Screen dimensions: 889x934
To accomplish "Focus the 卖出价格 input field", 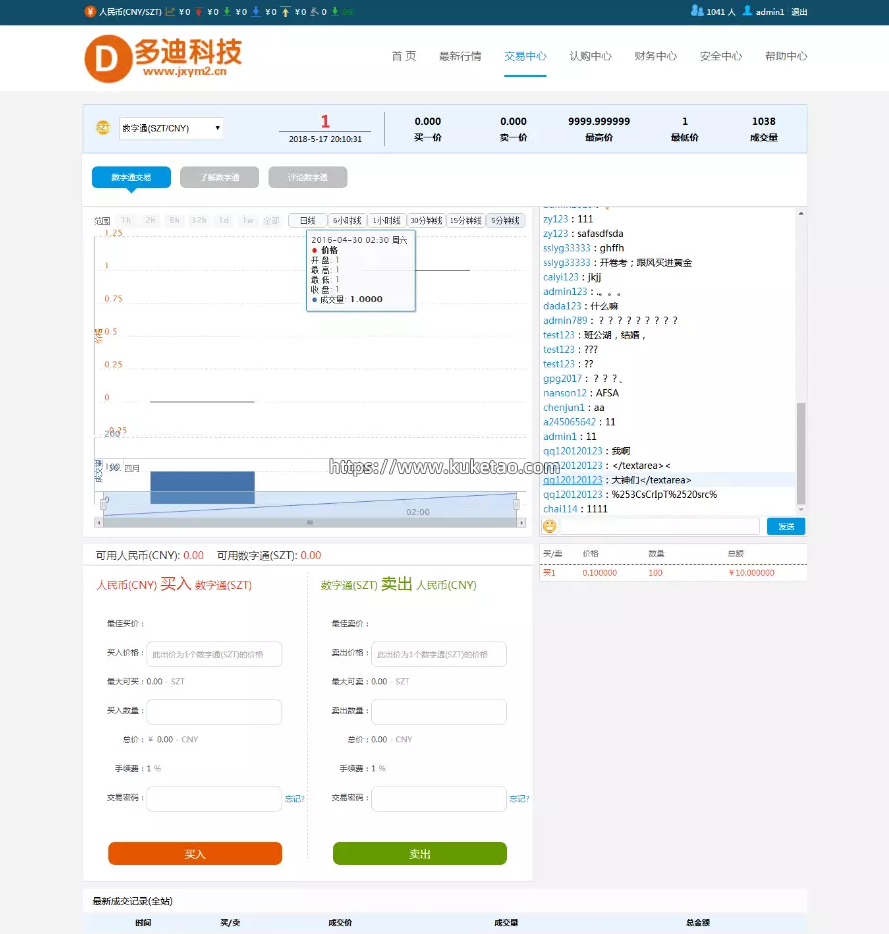I will pyautogui.click(x=439, y=654).
